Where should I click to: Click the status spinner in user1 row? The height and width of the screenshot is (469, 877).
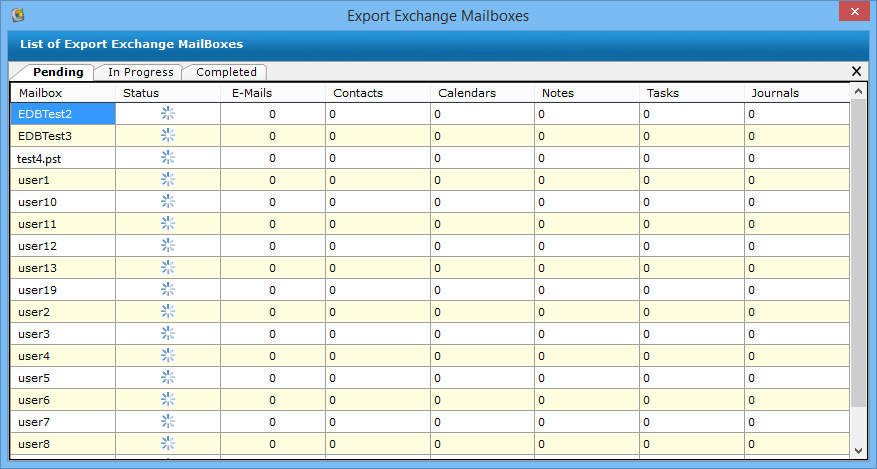pos(168,179)
